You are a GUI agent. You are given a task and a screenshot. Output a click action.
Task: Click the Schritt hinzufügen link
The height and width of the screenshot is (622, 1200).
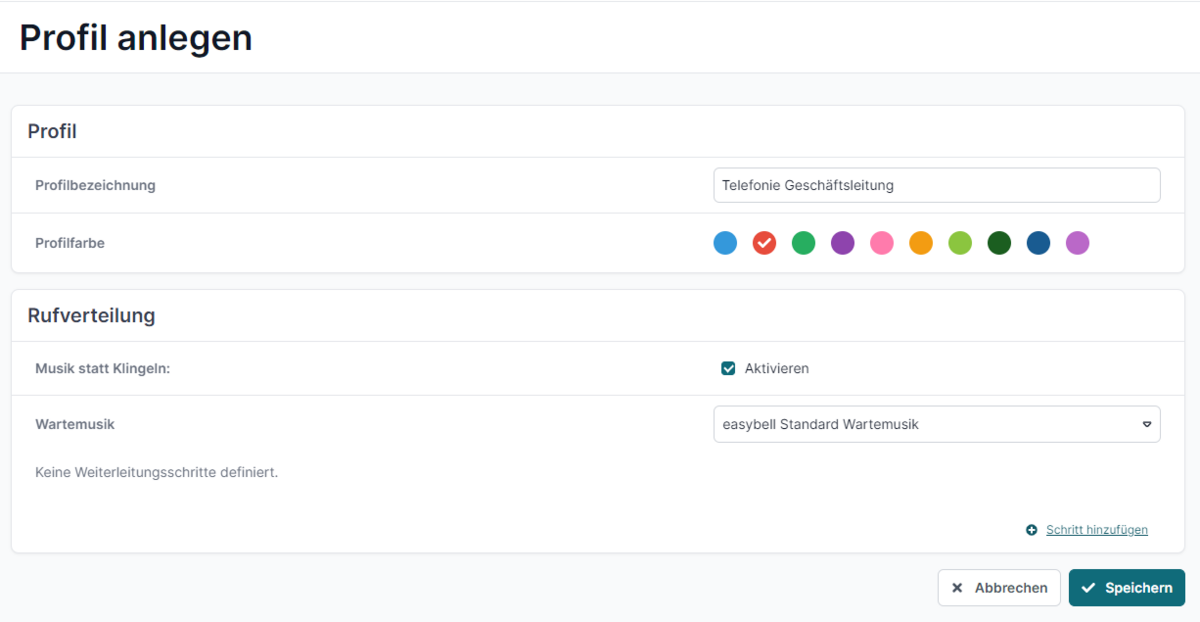1097,530
